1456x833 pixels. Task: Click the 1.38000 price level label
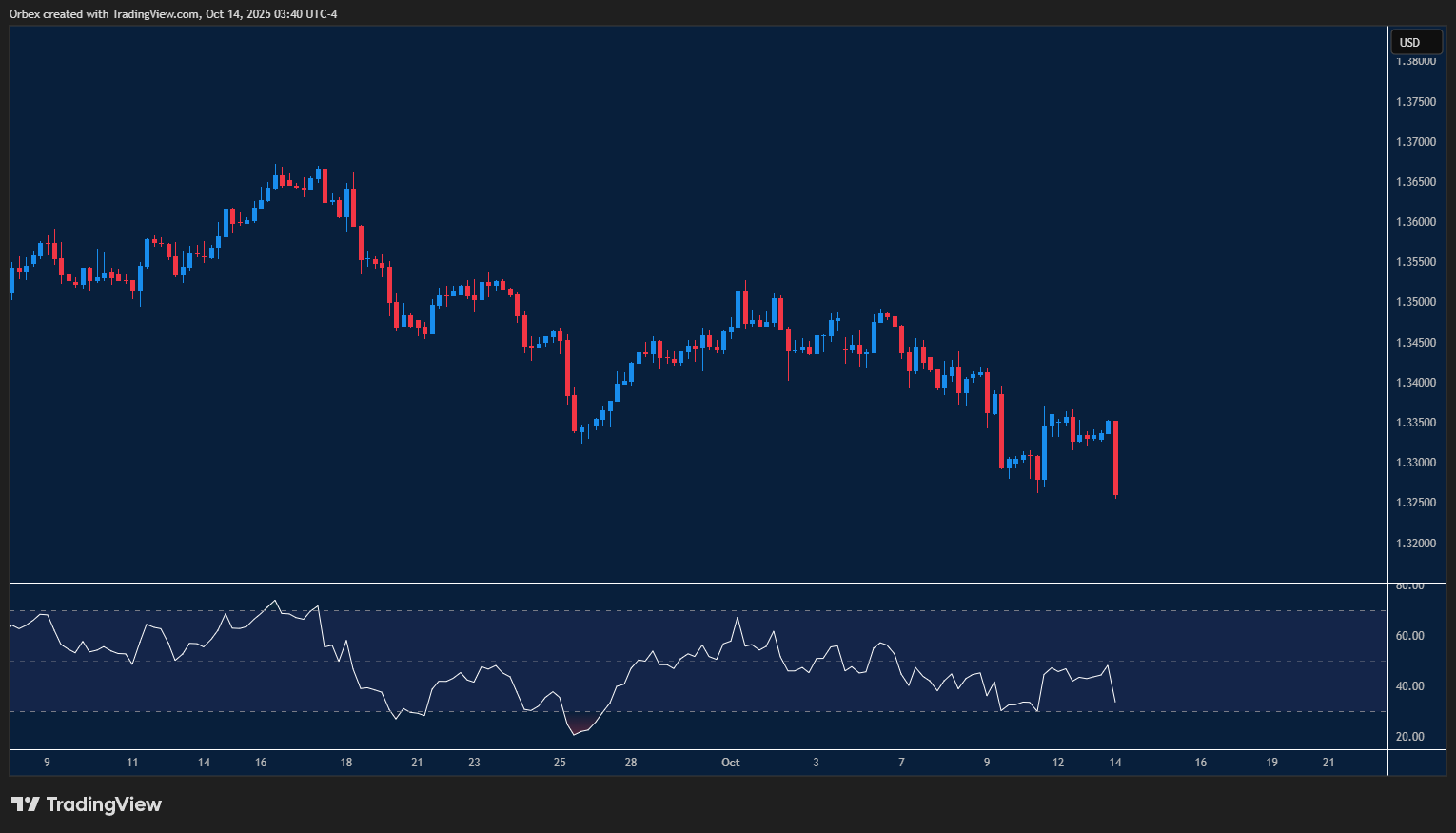tap(1417, 60)
